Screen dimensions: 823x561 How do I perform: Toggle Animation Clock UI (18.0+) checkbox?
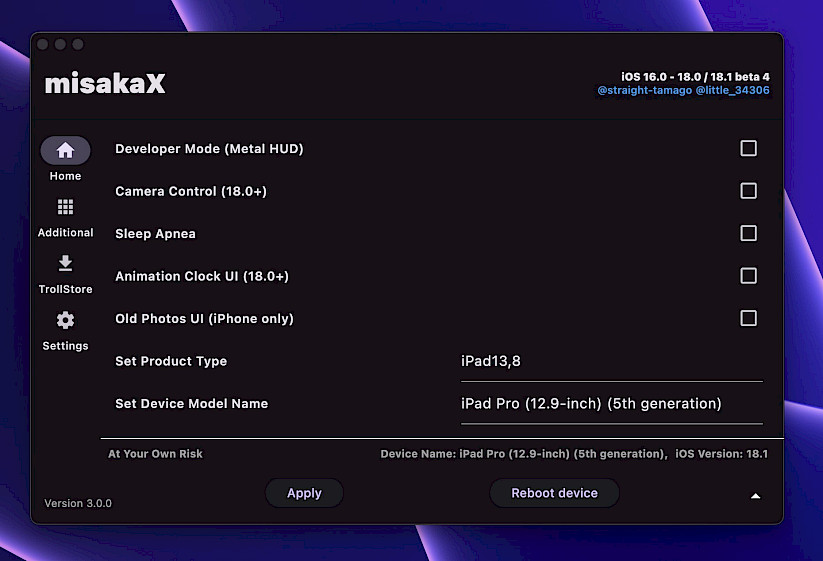(x=748, y=276)
